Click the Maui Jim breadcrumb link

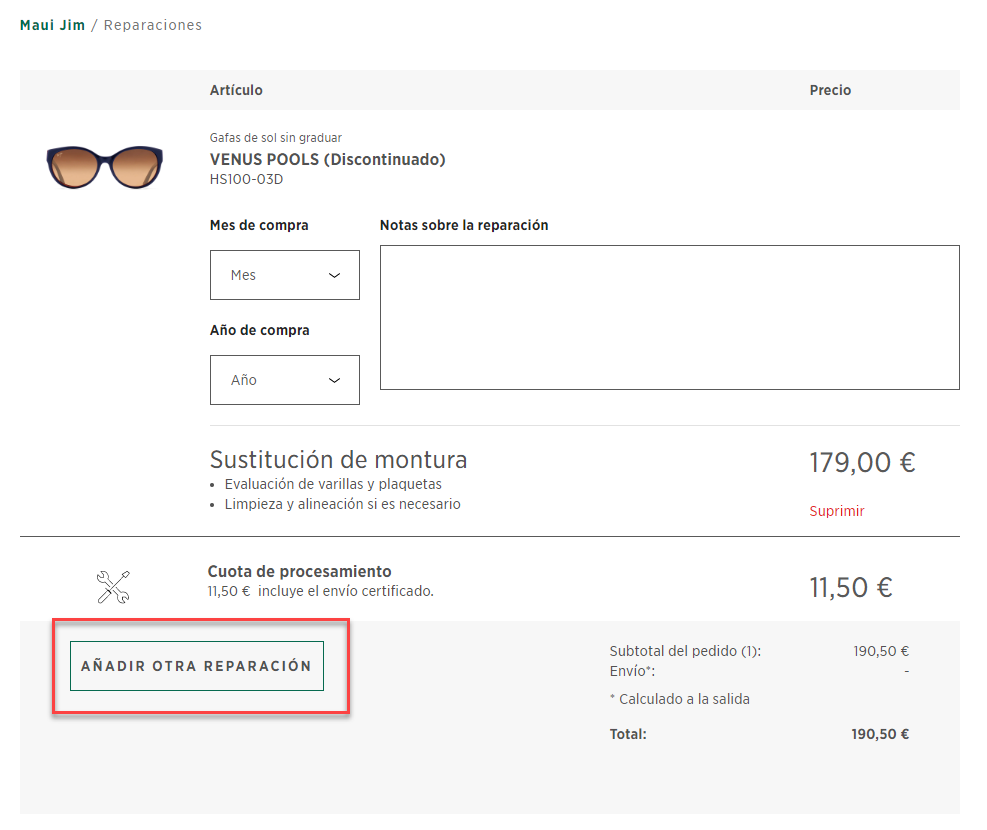coord(52,25)
